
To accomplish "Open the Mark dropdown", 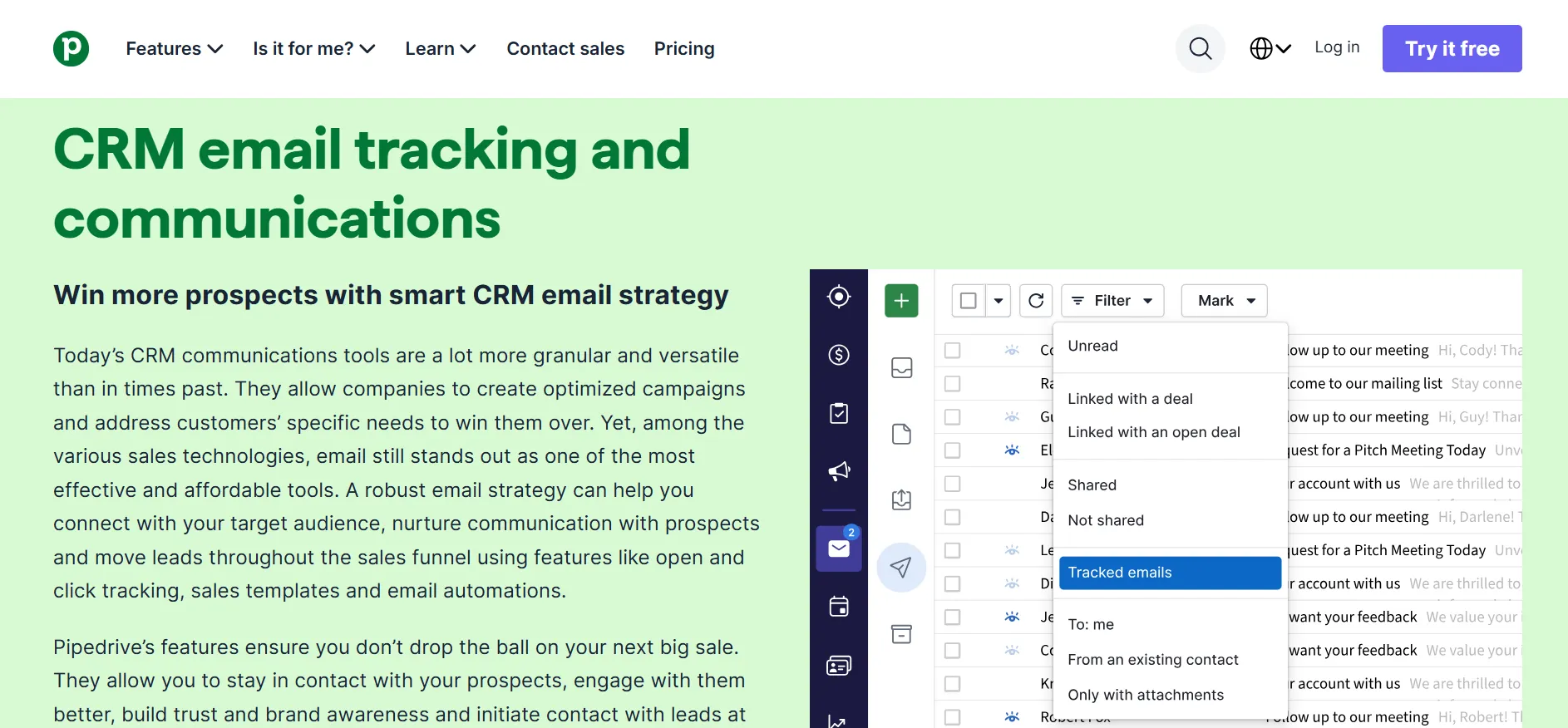I will tap(1224, 301).
